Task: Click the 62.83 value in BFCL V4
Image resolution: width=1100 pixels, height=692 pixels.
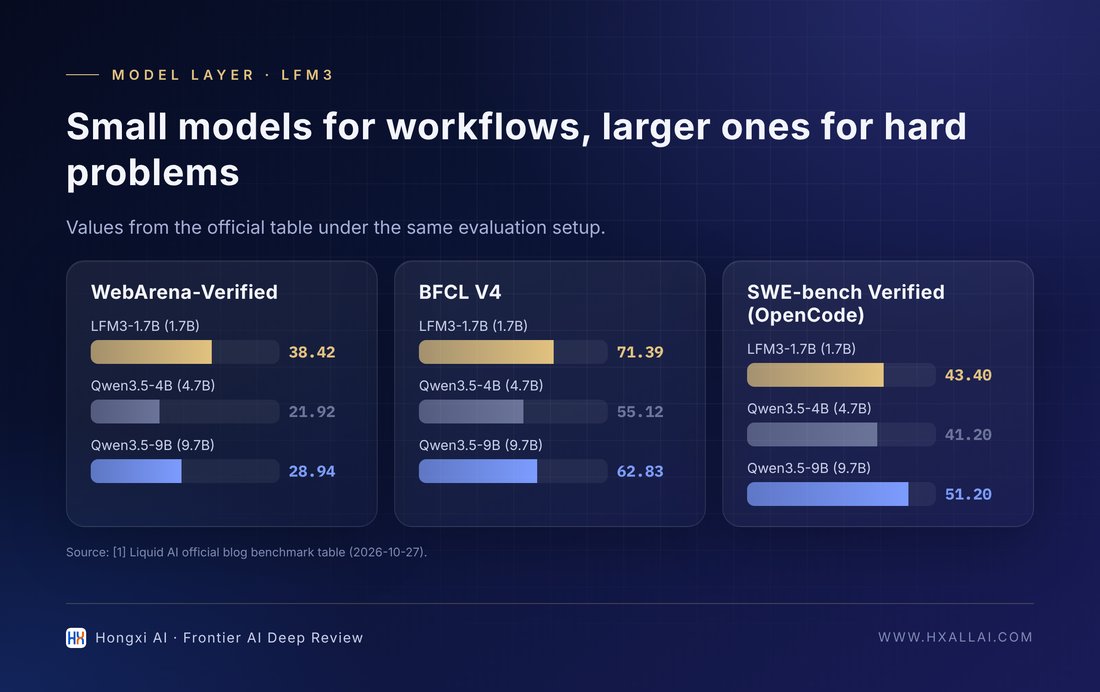Action: [x=640, y=472]
